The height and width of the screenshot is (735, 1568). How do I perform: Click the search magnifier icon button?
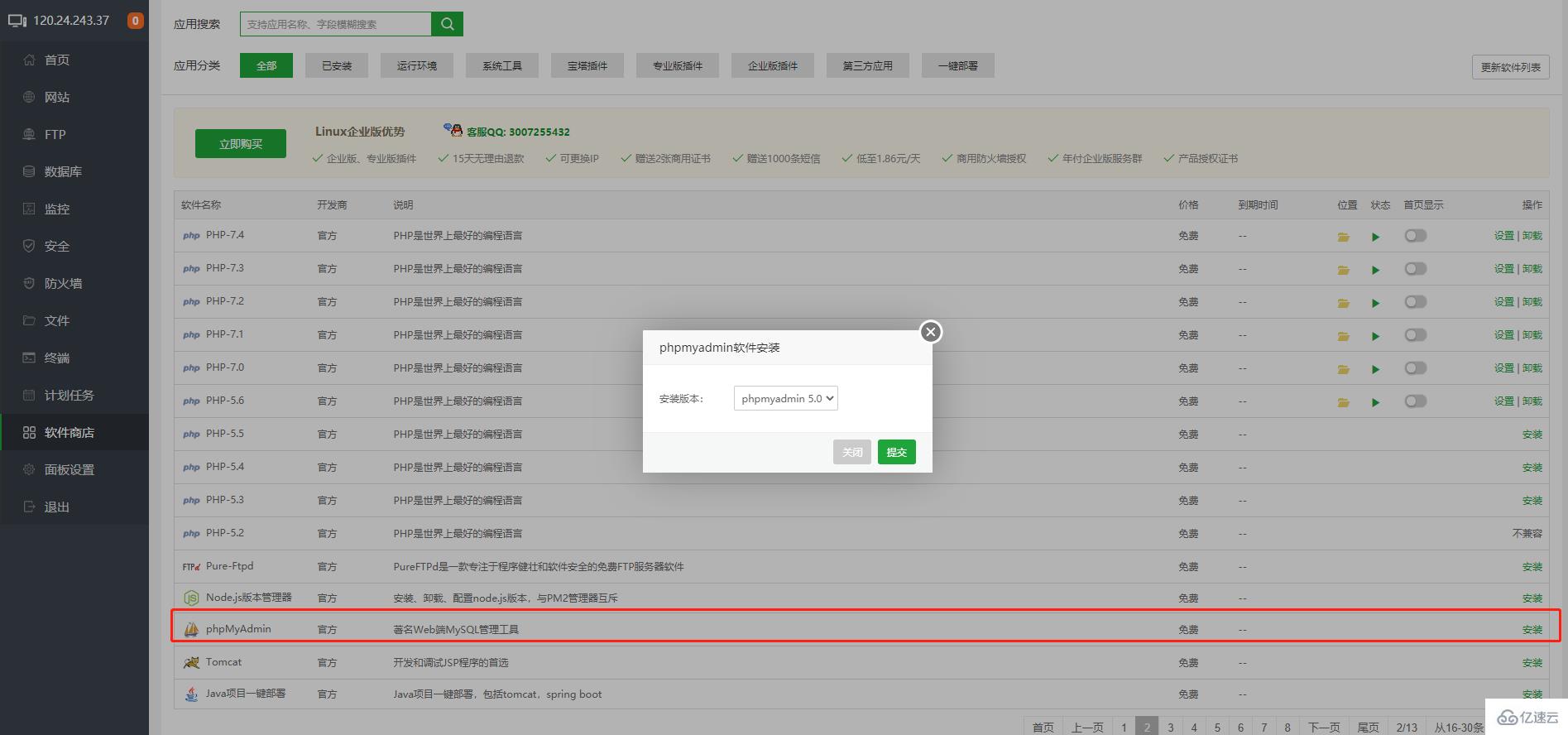(447, 24)
